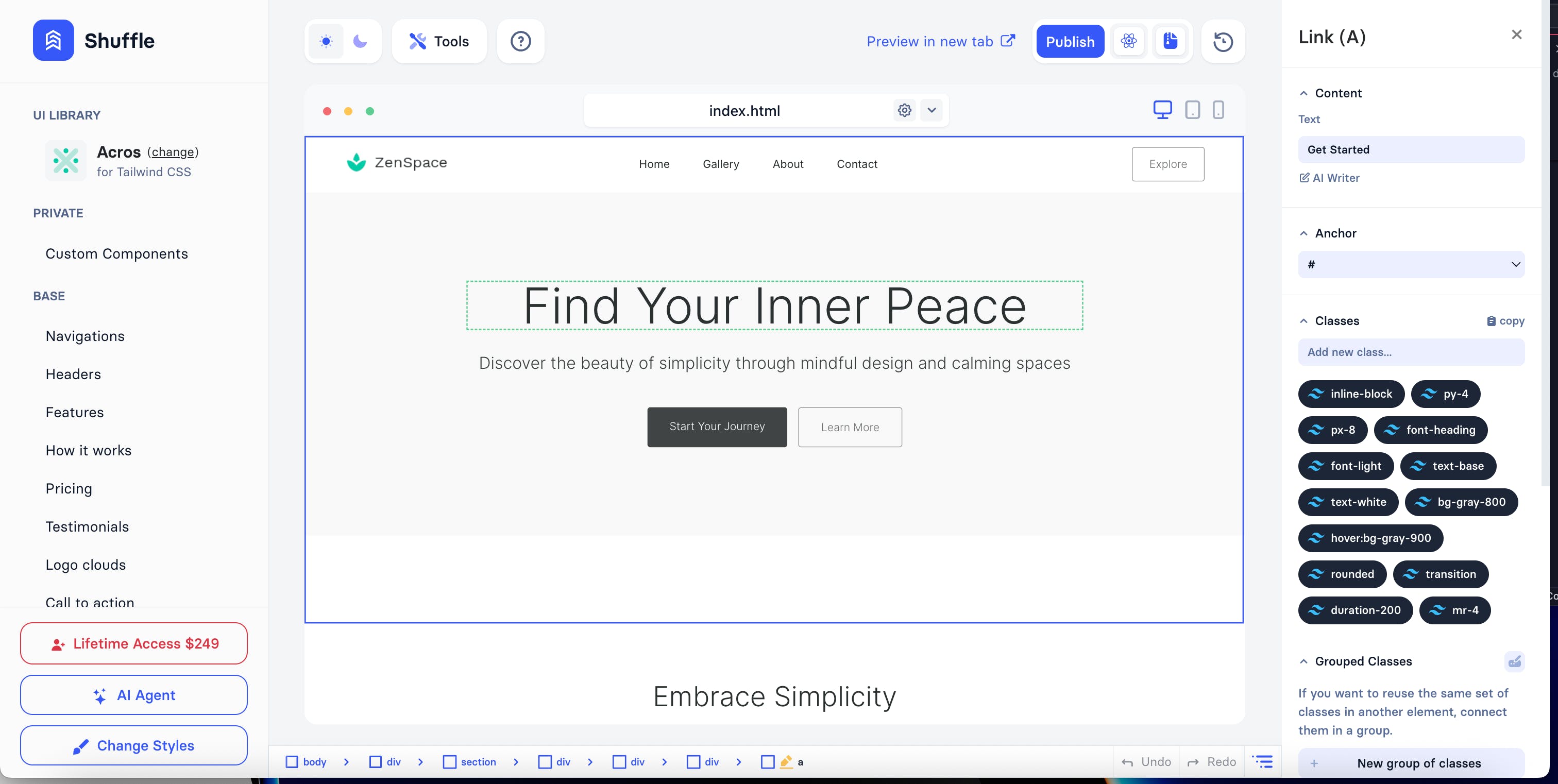Click the Gallery nav link in preview
Viewport: 1558px width, 784px height.
coord(721,164)
